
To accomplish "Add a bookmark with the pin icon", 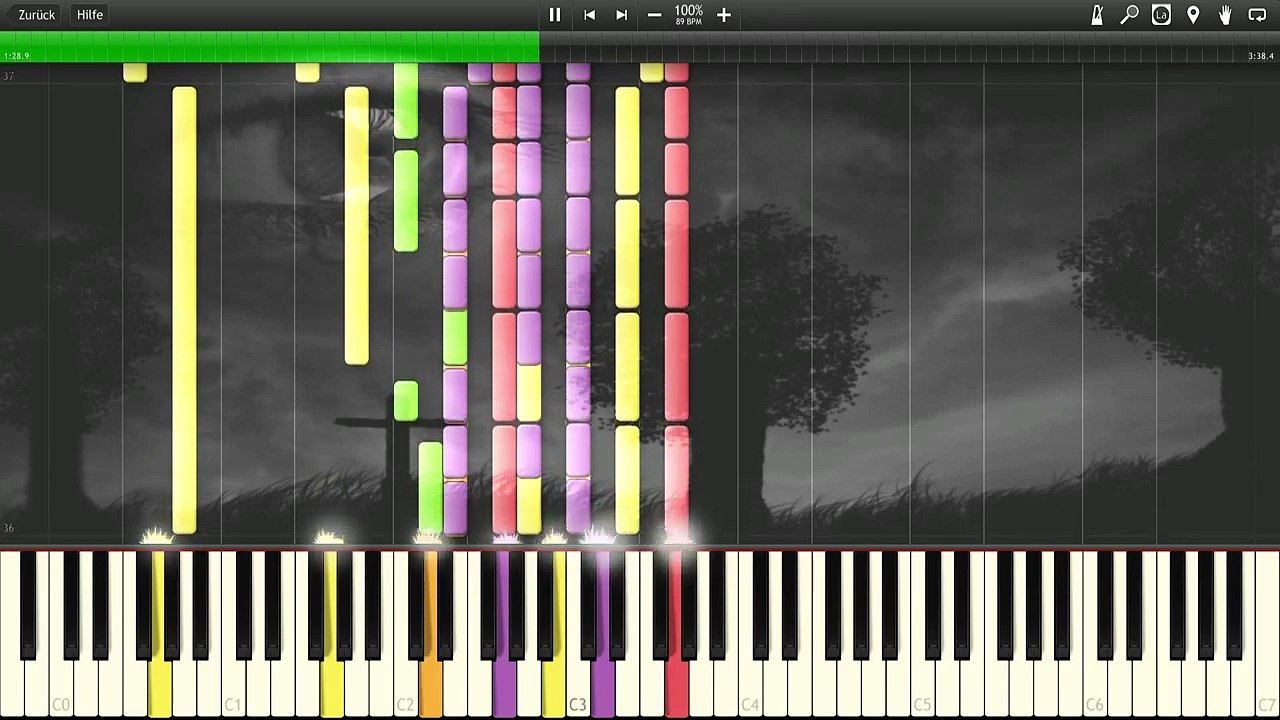I will (1193, 15).
